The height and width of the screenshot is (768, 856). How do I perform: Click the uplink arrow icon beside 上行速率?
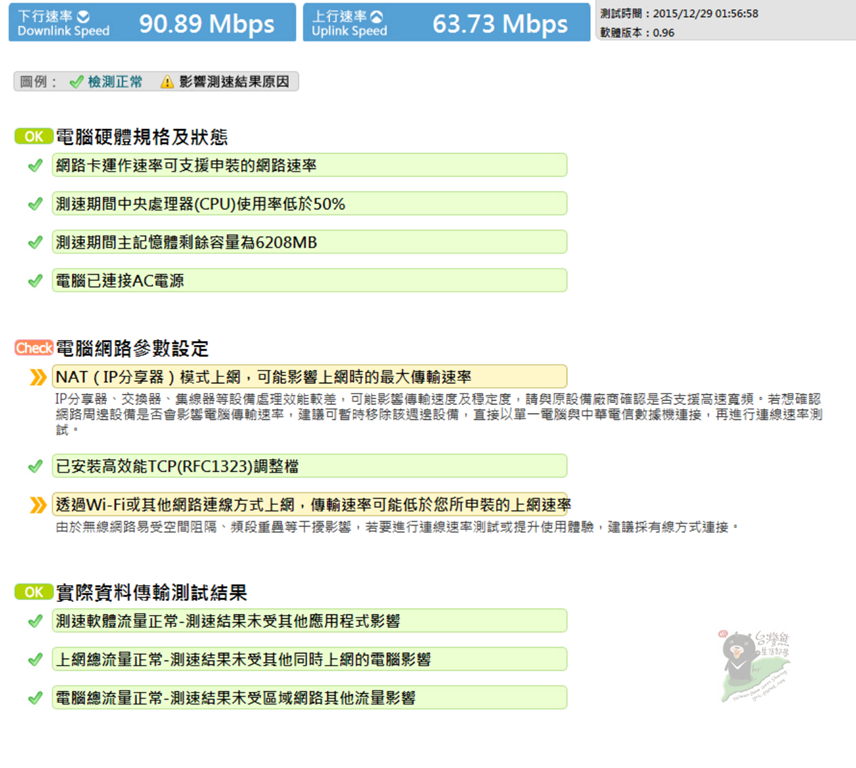[x=377, y=16]
